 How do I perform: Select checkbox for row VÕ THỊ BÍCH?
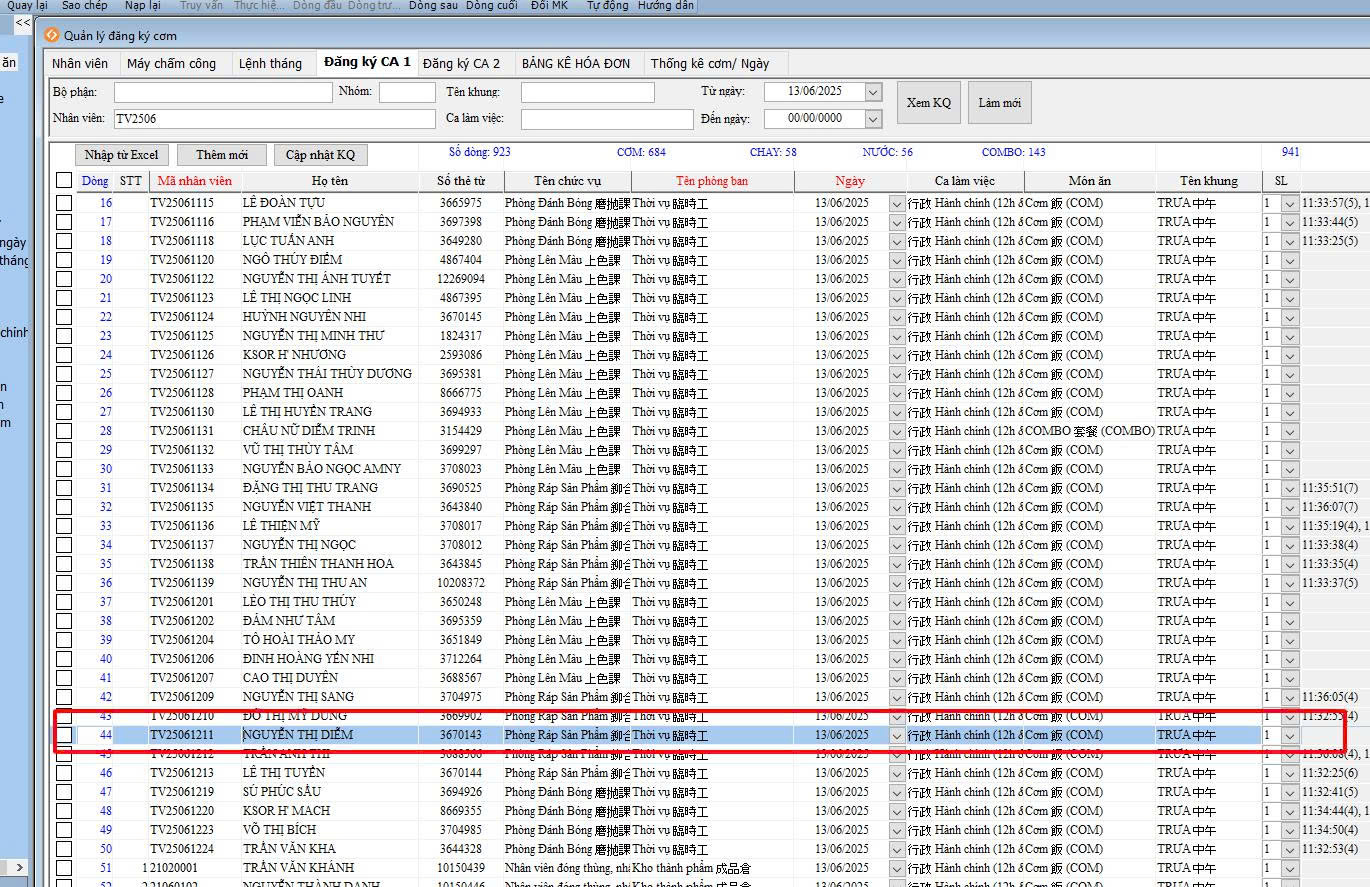click(x=64, y=830)
